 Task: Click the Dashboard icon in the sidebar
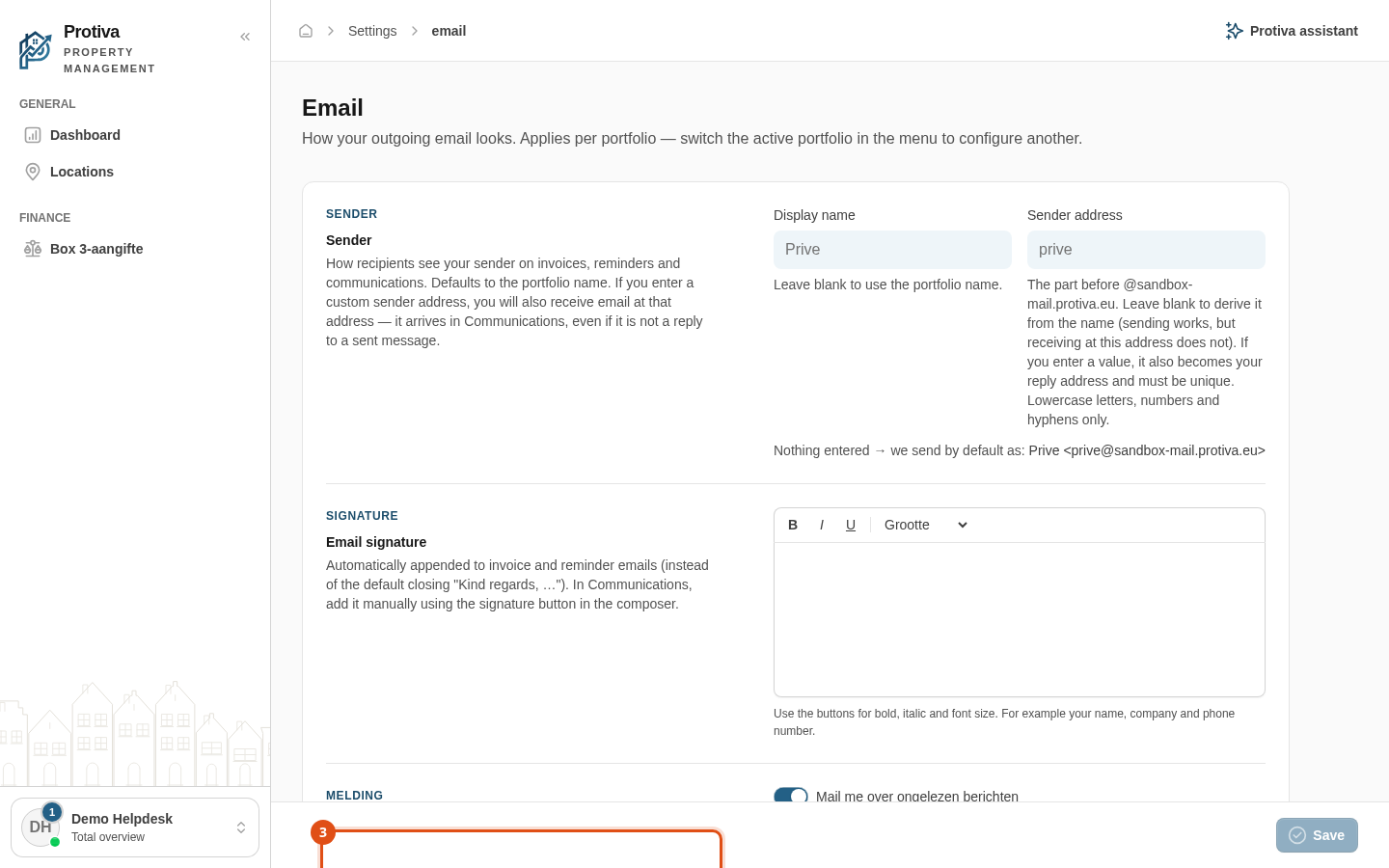coord(33,135)
